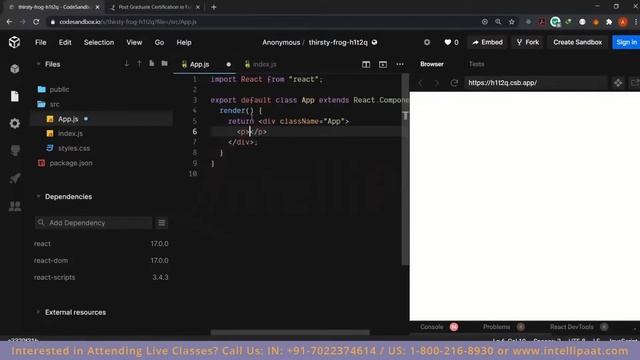Open the File menu

point(41,42)
